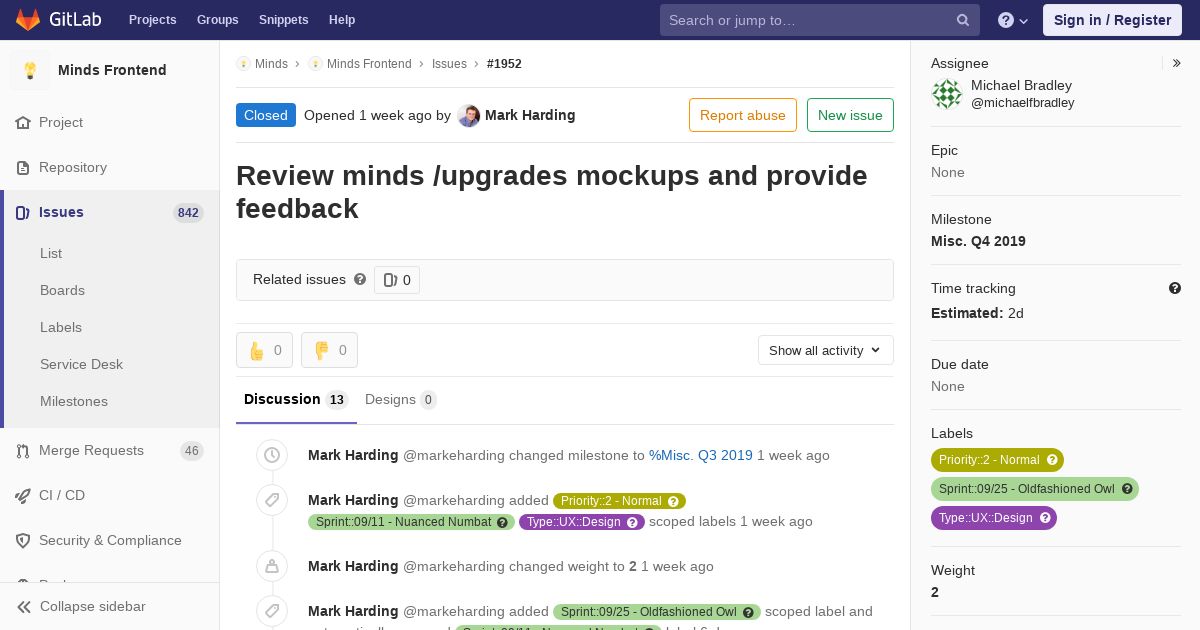
Task: Open the Help menu item
Action: [342, 20]
